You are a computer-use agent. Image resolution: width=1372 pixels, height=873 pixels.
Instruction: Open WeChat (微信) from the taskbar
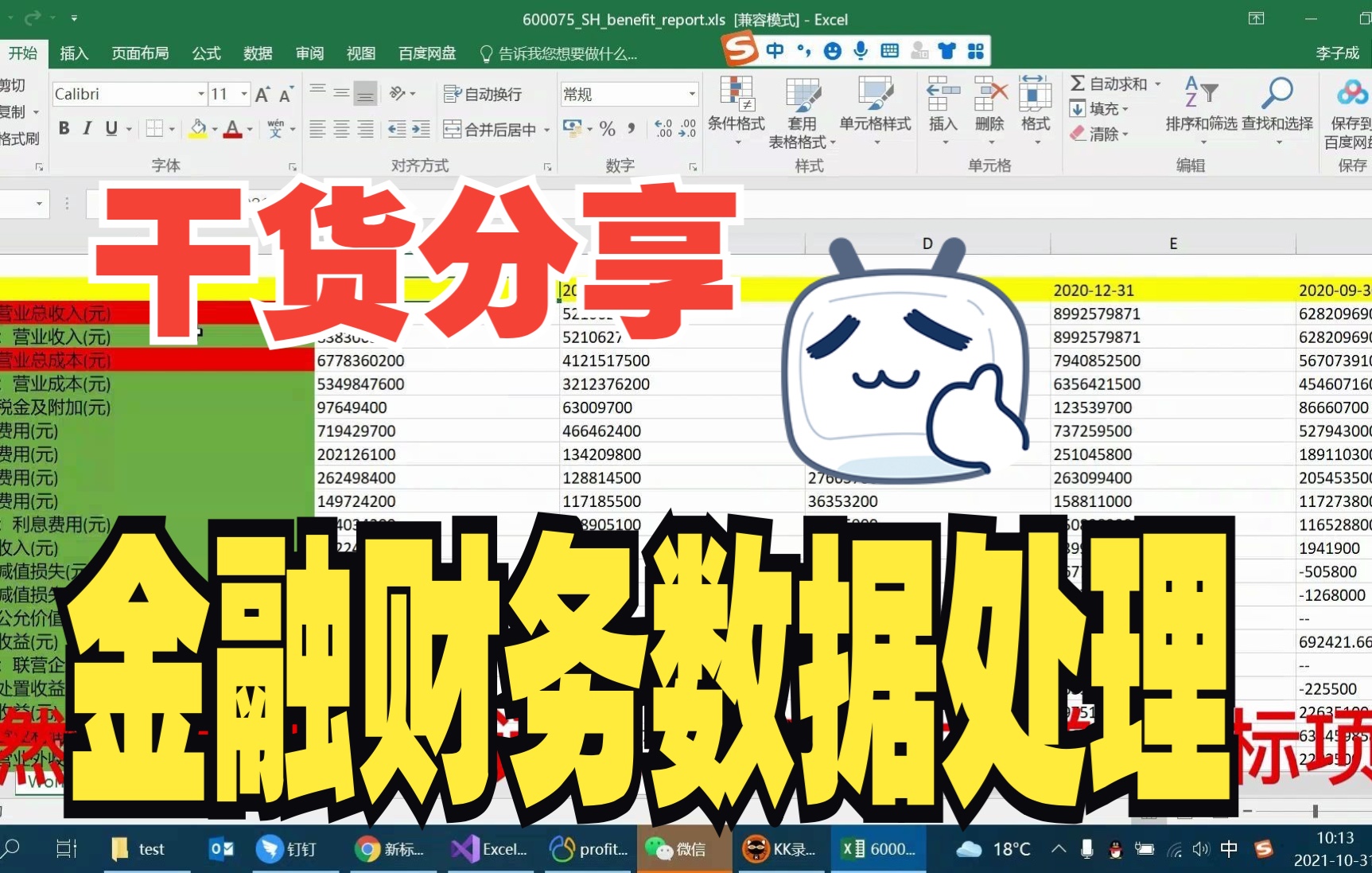(x=684, y=849)
